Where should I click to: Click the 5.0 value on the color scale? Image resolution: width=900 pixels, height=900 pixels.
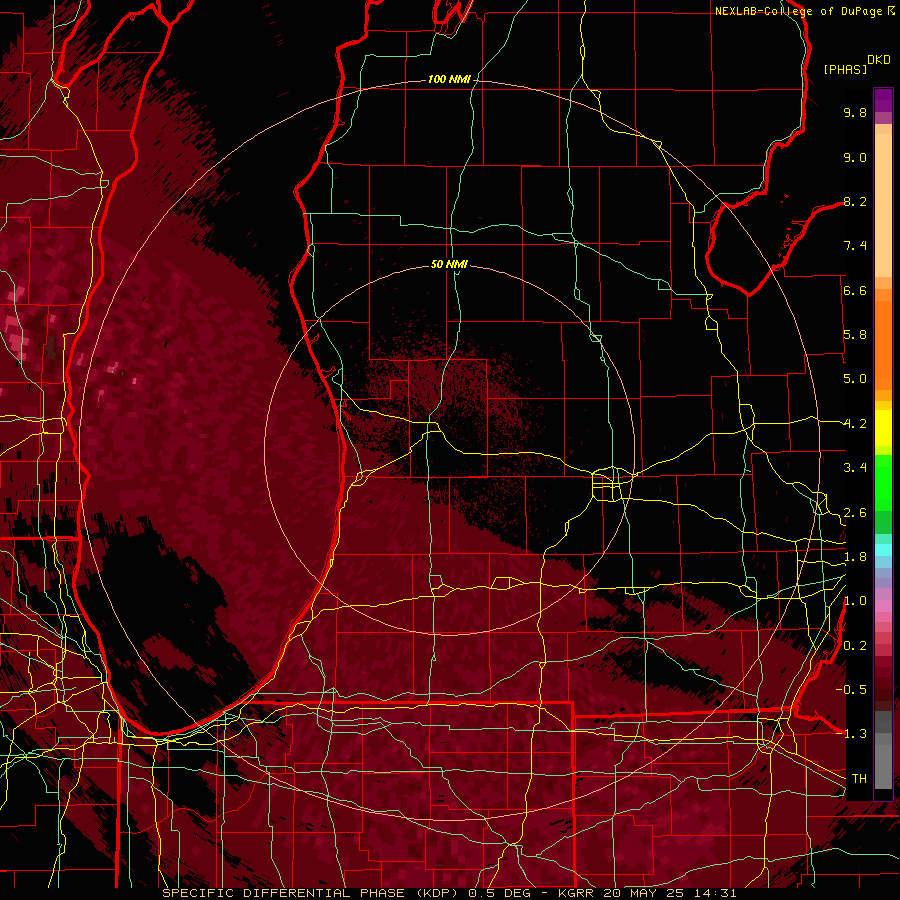pos(855,379)
